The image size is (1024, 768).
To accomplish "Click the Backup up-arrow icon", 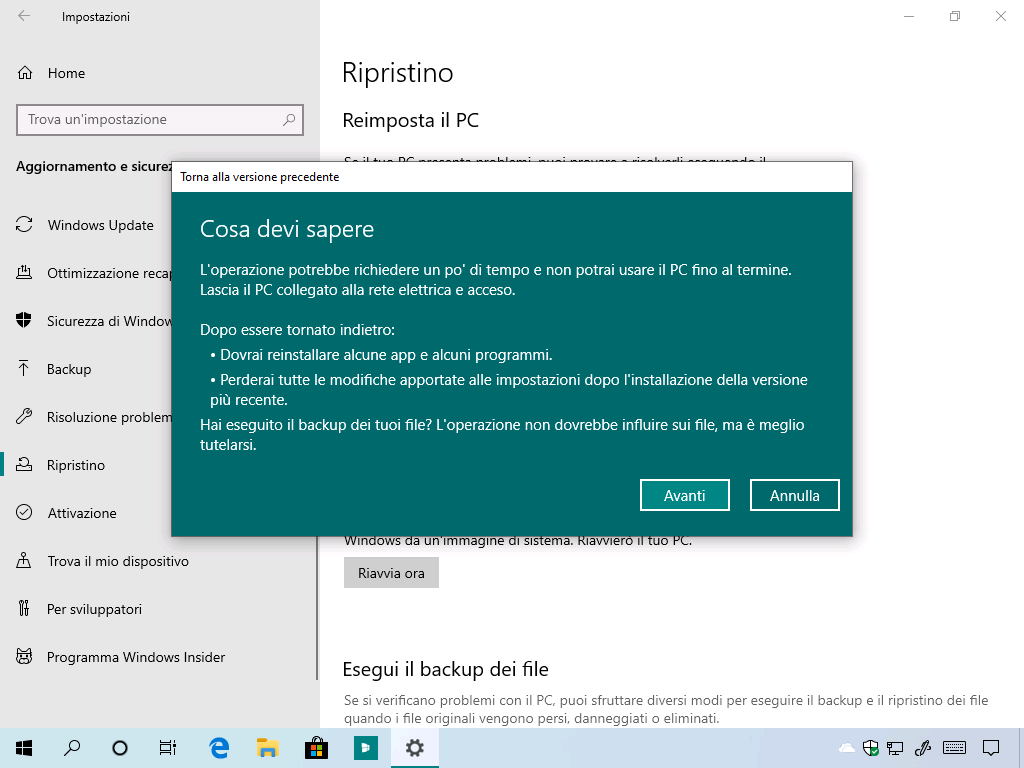I will tap(24, 368).
